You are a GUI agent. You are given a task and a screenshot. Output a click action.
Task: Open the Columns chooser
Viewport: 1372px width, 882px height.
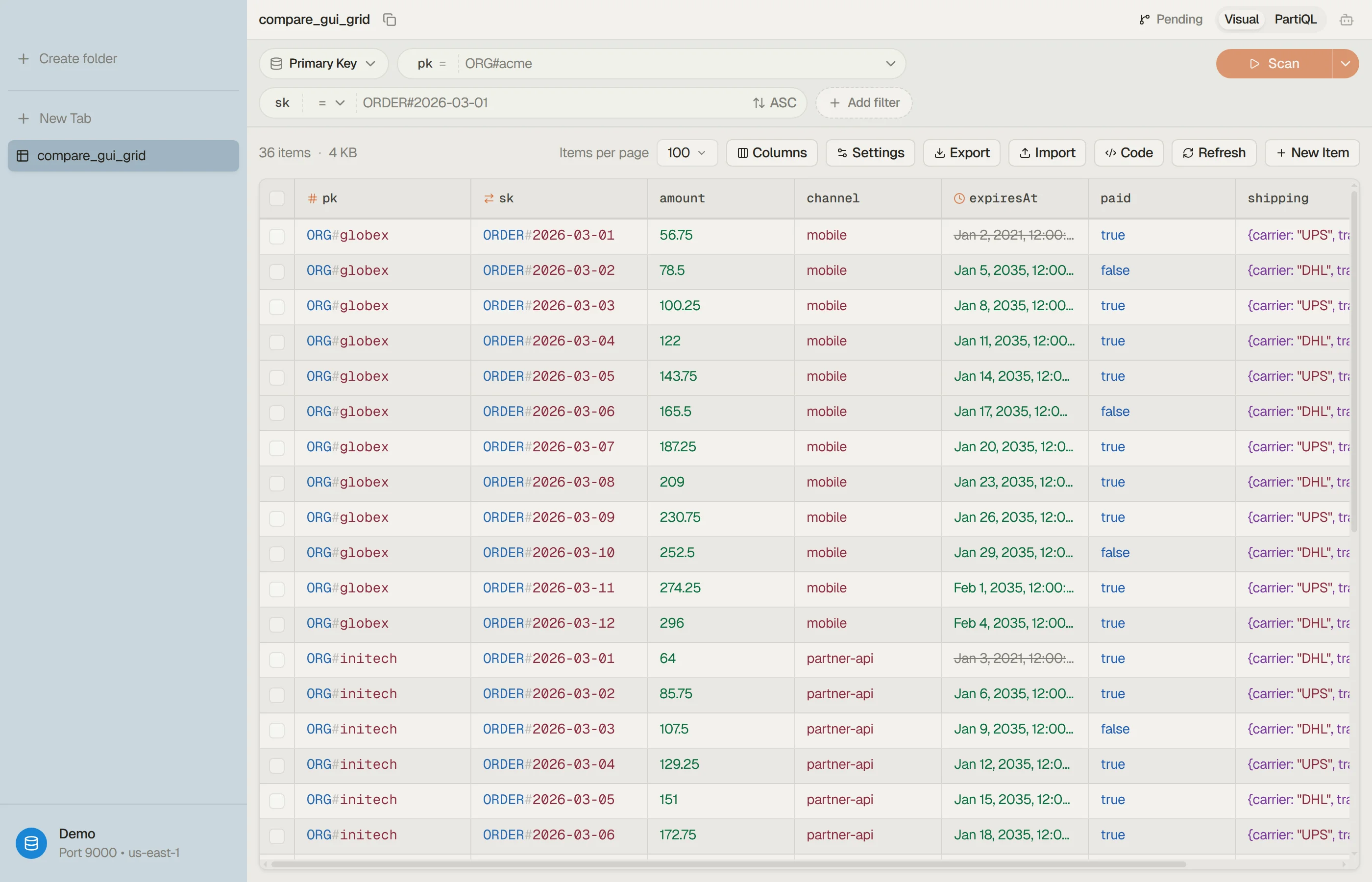pyautogui.click(x=771, y=153)
